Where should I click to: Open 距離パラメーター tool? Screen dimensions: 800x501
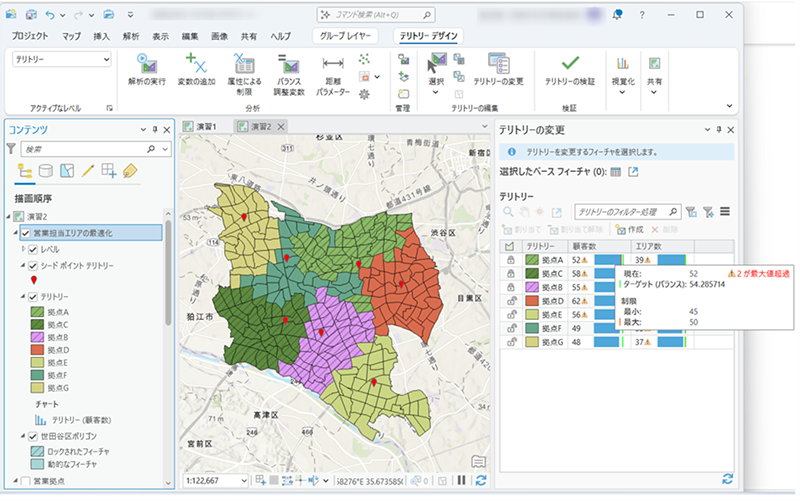pos(333,64)
